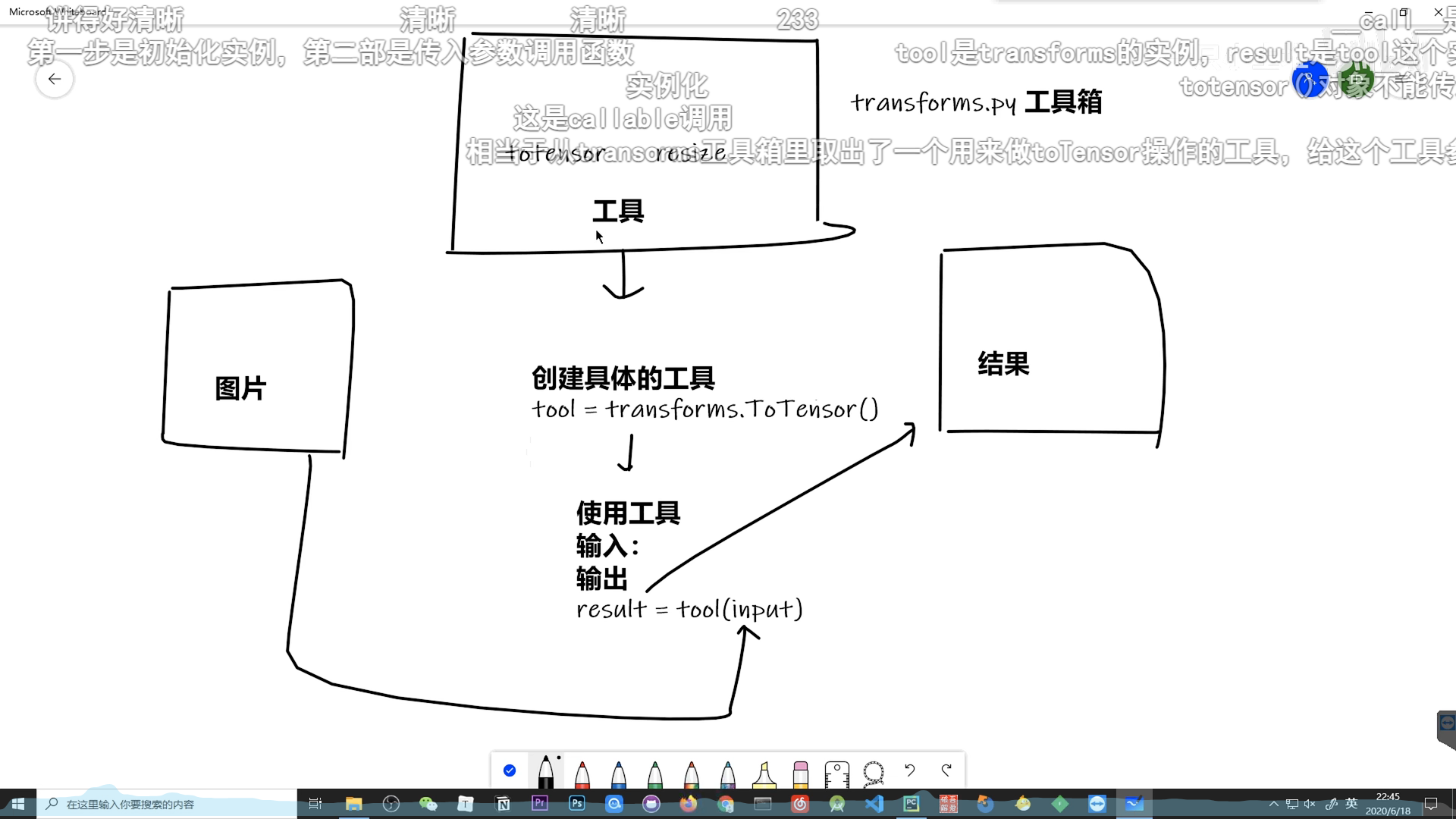This screenshot has width=1456, height=819.
Task: Click the 'transforms.py 工具箱' handwriting
Action: tap(976, 102)
